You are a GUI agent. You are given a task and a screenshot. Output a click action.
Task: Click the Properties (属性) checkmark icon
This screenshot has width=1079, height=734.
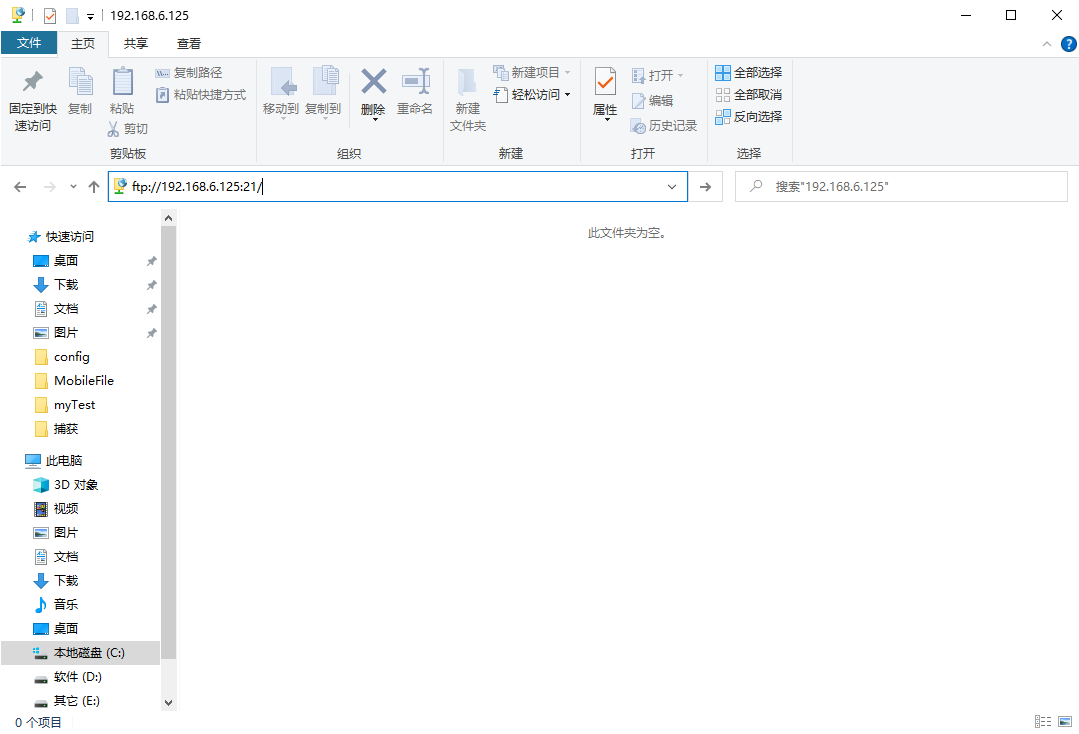click(x=605, y=83)
